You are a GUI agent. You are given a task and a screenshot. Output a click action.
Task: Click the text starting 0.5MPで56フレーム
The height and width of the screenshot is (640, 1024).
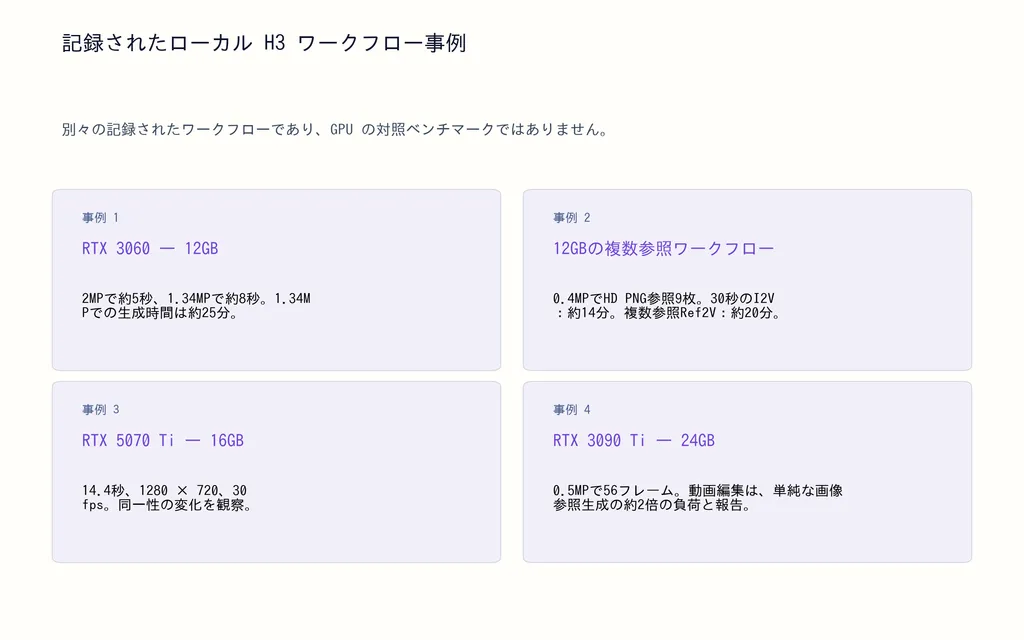coord(698,498)
